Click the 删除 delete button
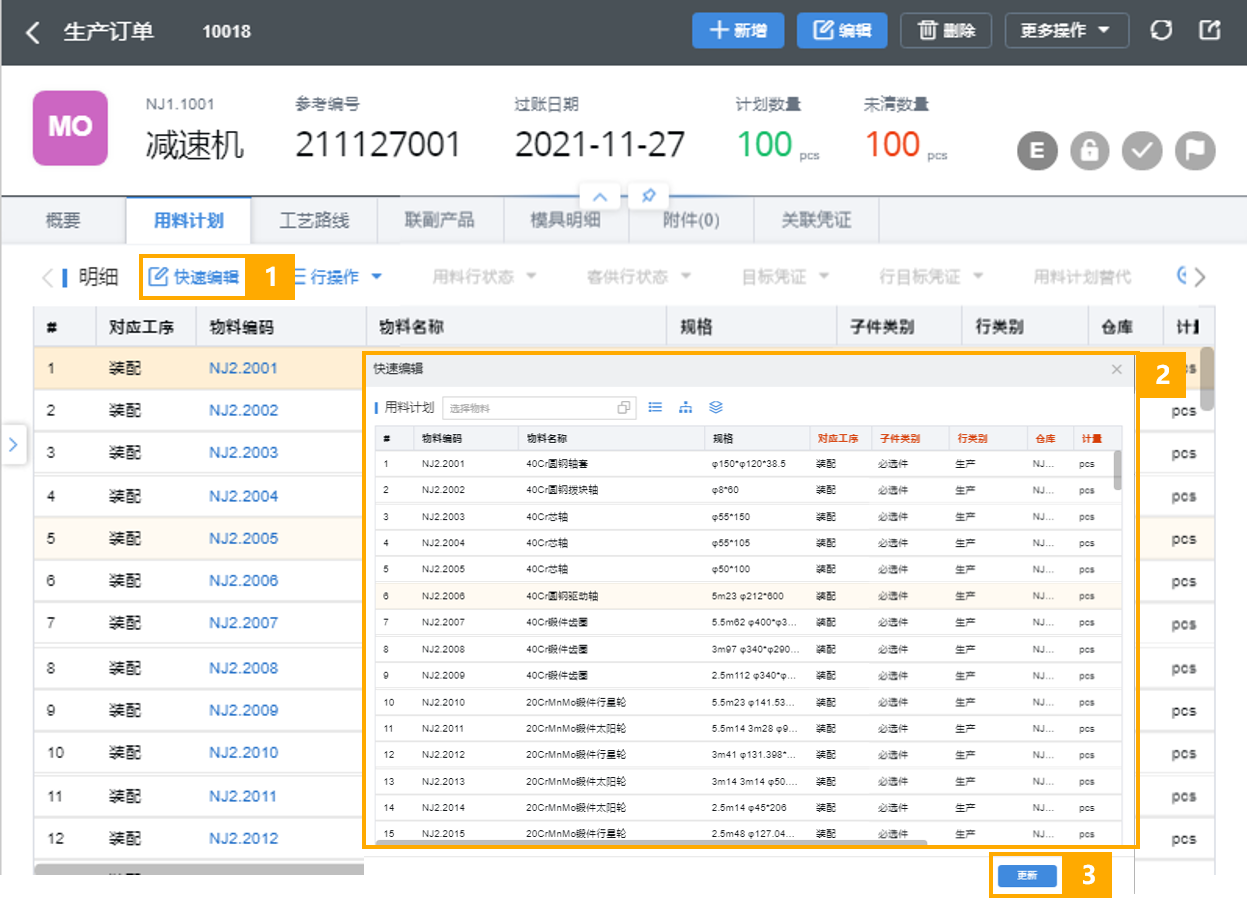This screenshot has width=1247, height=906. click(x=946, y=31)
